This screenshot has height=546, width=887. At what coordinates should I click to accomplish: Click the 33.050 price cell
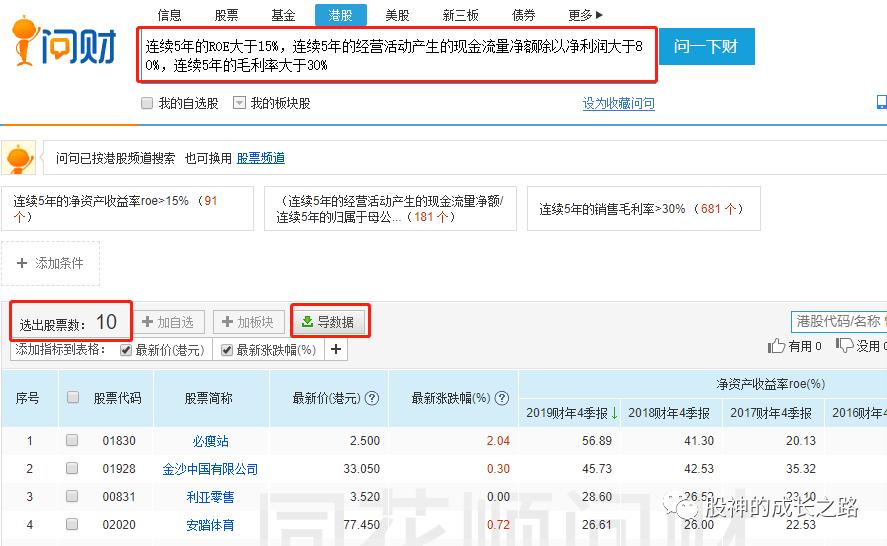[x=361, y=468]
